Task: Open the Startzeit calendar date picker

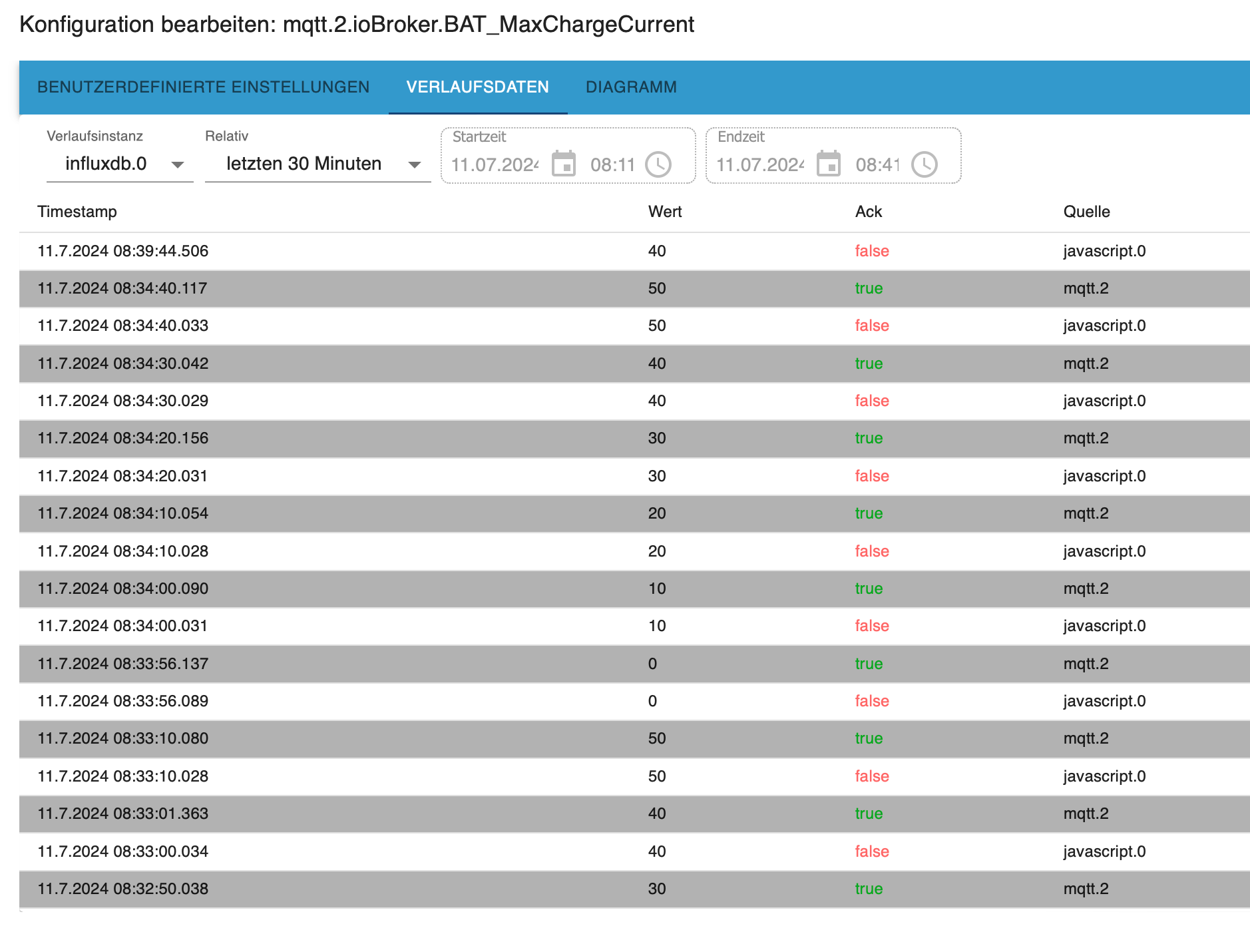Action: [x=564, y=164]
